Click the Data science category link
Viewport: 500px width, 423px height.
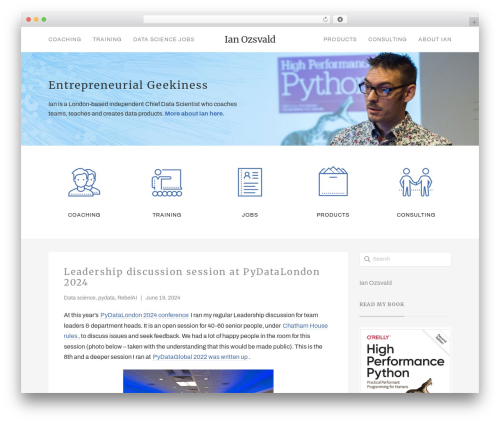pos(79,298)
